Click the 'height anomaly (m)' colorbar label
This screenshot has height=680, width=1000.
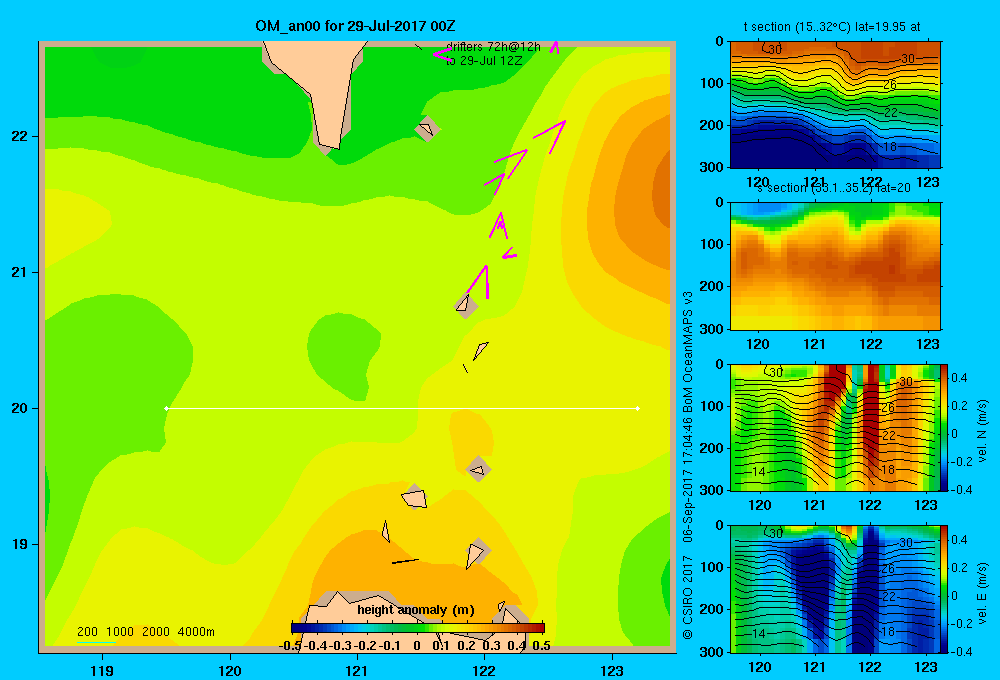pos(416,610)
